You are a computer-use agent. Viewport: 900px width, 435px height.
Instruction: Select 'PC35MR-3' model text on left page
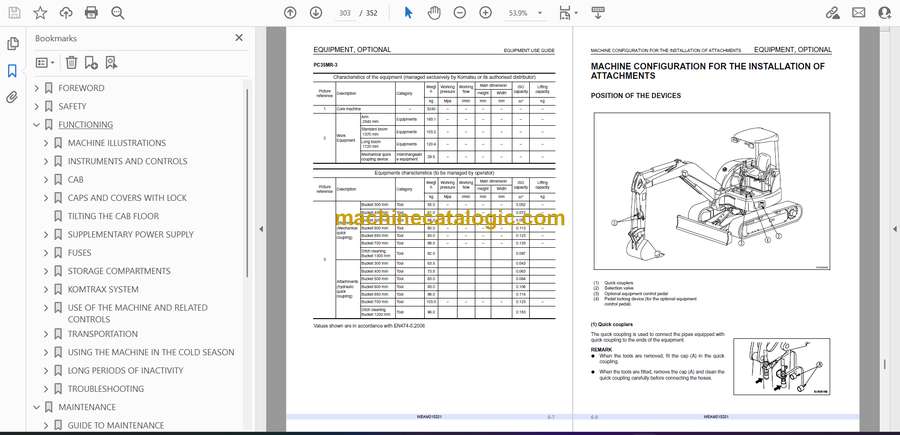tap(325, 65)
